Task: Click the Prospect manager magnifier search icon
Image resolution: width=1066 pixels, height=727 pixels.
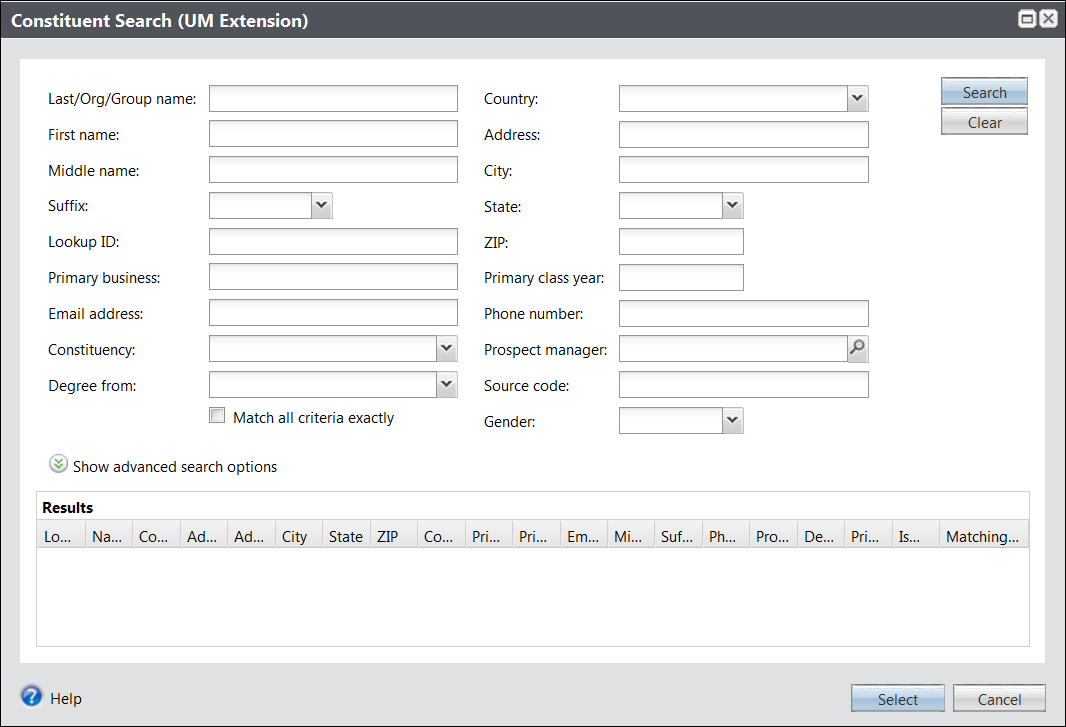Action: pyautogui.click(x=857, y=349)
